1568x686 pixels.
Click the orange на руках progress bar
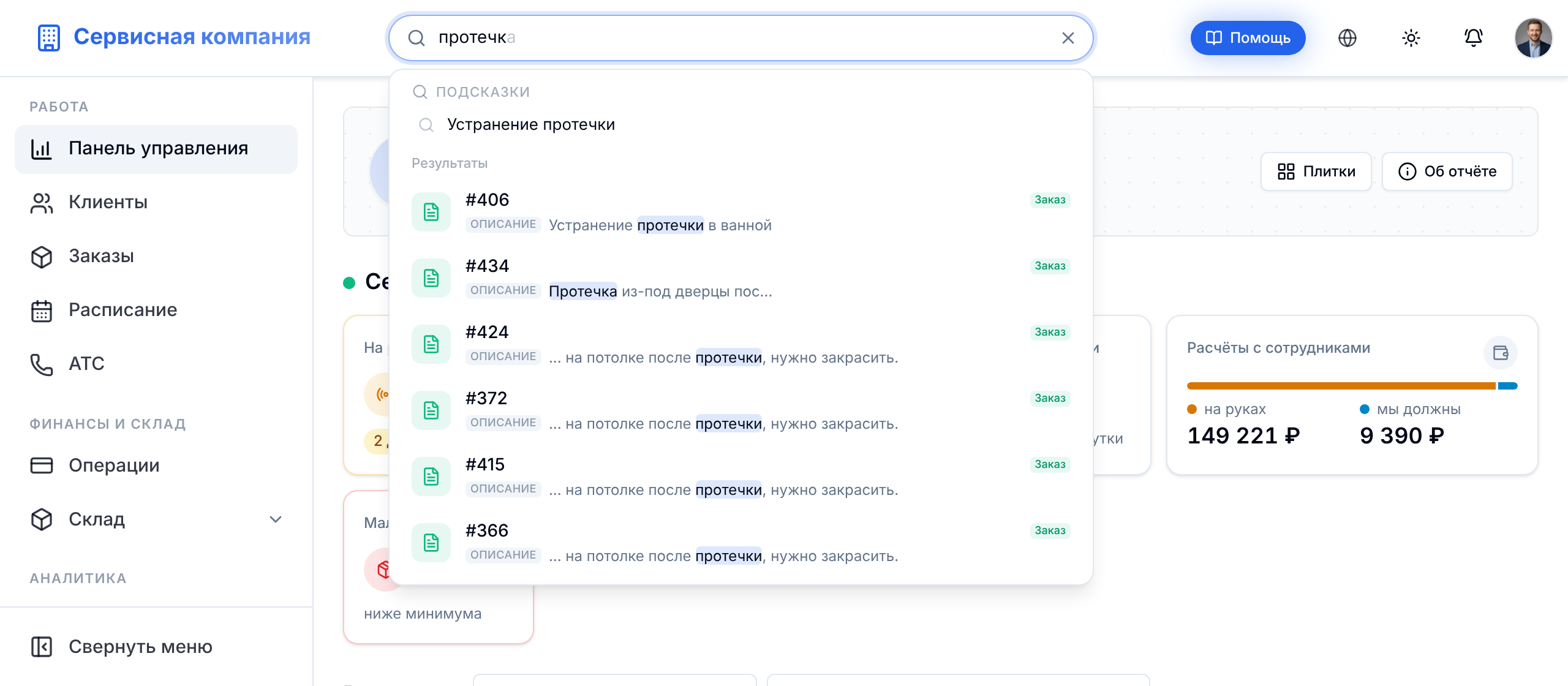tap(1341, 386)
